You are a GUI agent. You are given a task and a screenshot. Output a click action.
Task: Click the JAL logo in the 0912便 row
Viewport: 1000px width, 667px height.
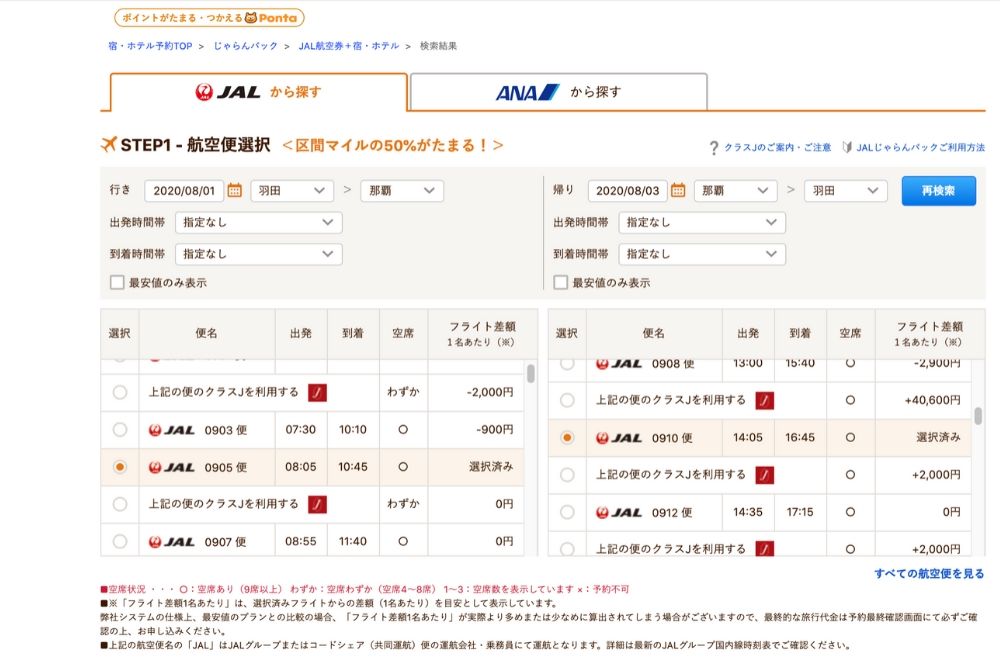click(x=619, y=513)
